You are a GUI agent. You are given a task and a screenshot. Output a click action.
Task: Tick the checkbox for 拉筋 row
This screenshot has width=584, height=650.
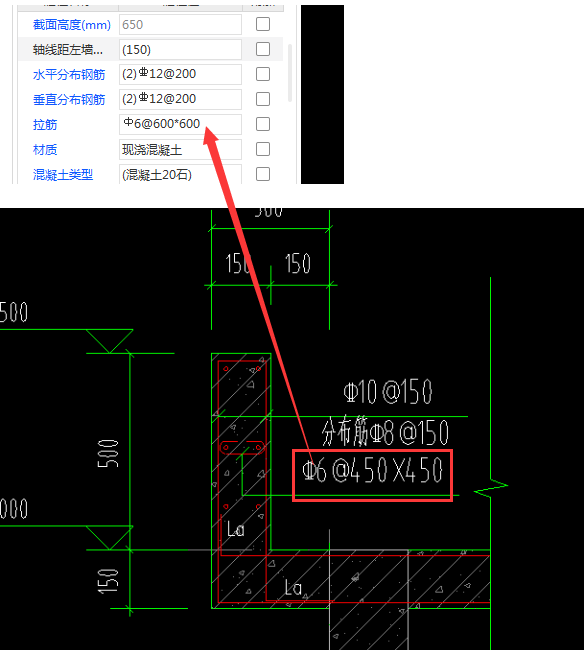click(x=263, y=124)
